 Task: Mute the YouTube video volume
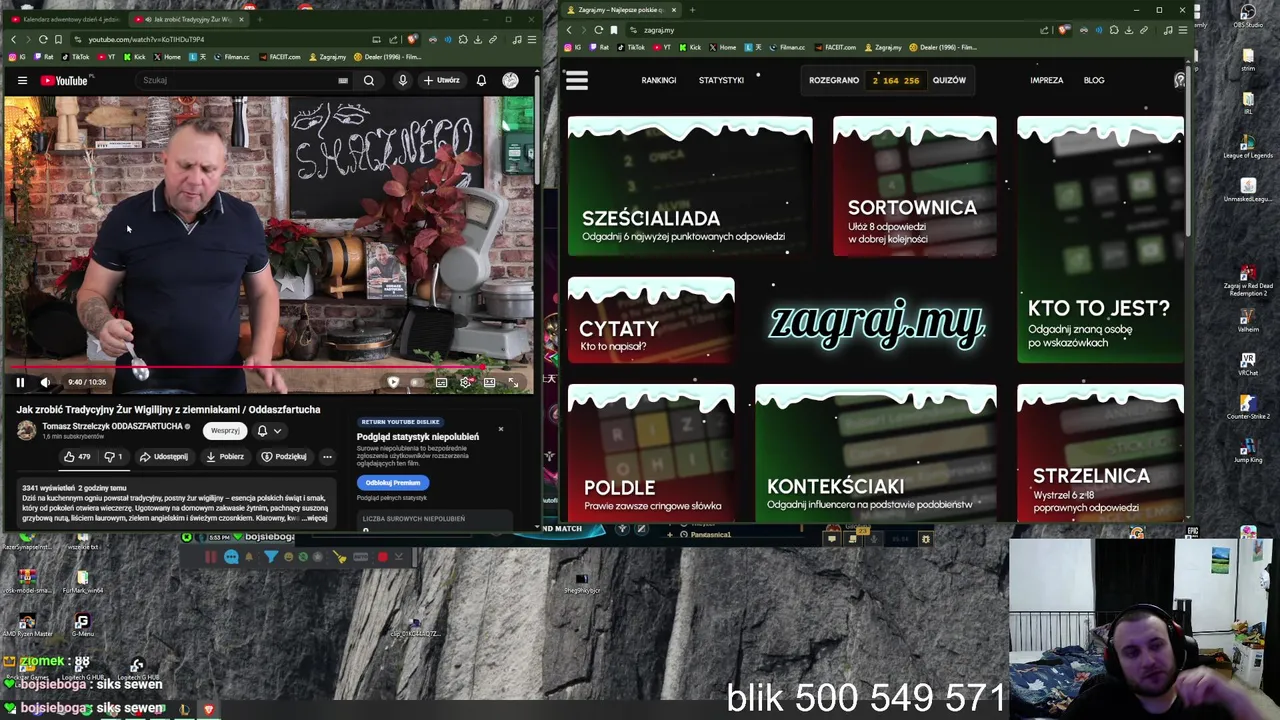[x=45, y=382]
